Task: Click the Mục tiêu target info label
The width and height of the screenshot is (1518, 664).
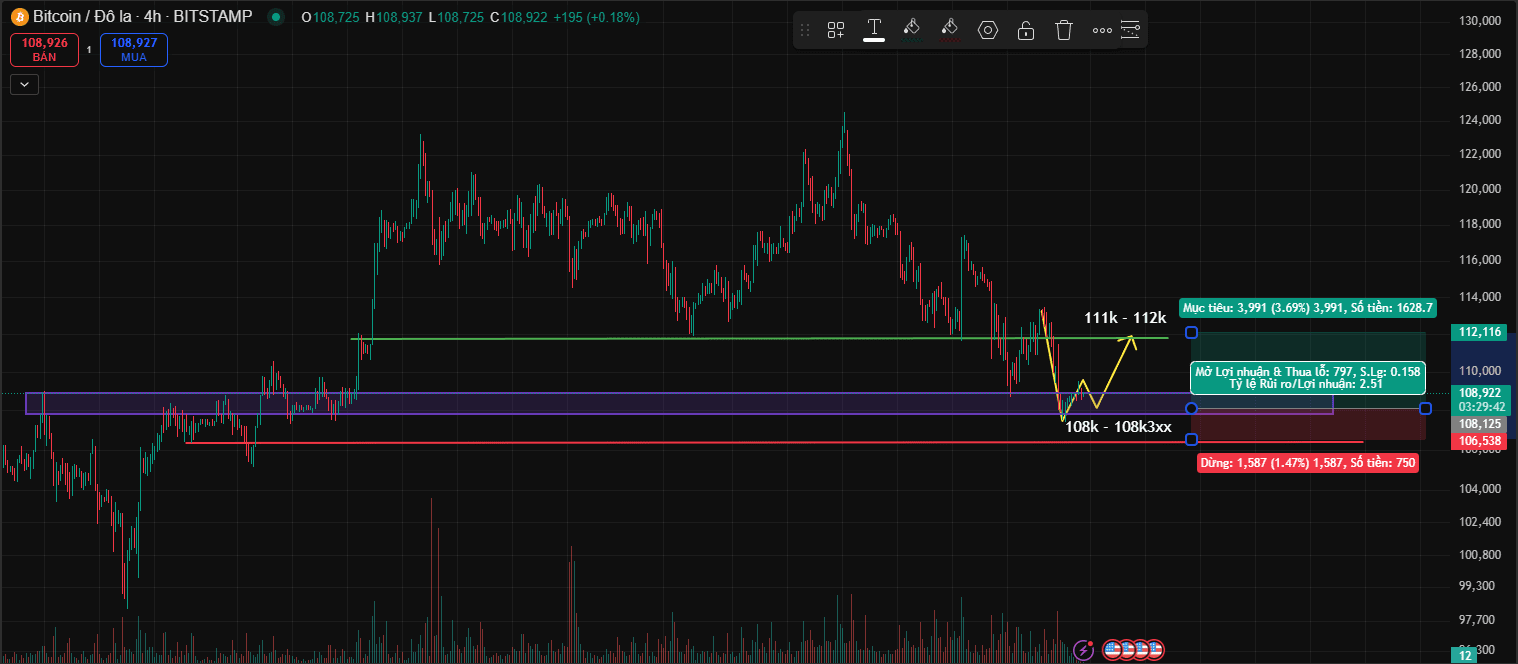Action: coord(1308,308)
